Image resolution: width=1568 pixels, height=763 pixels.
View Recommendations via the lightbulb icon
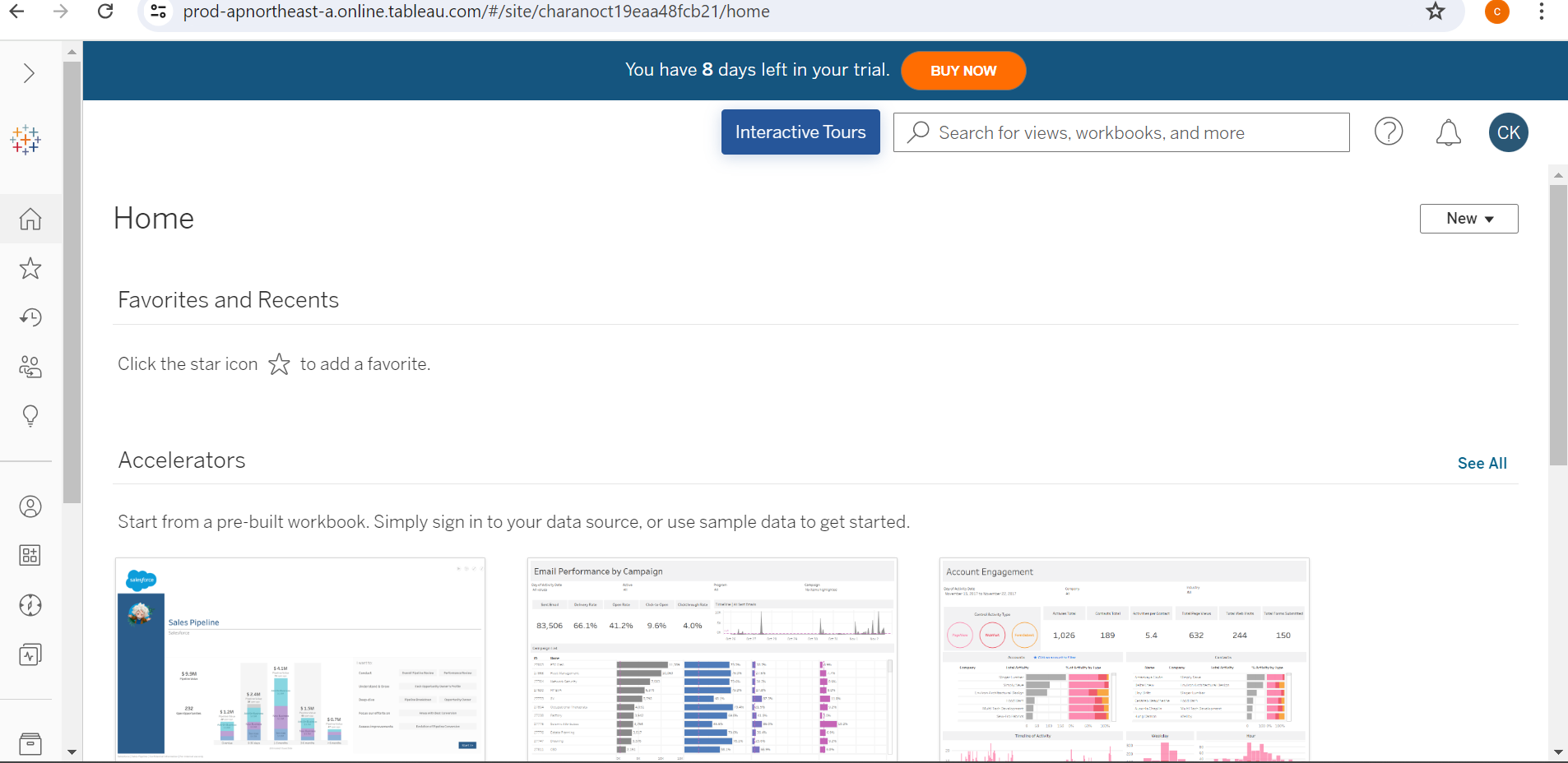pos(30,416)
